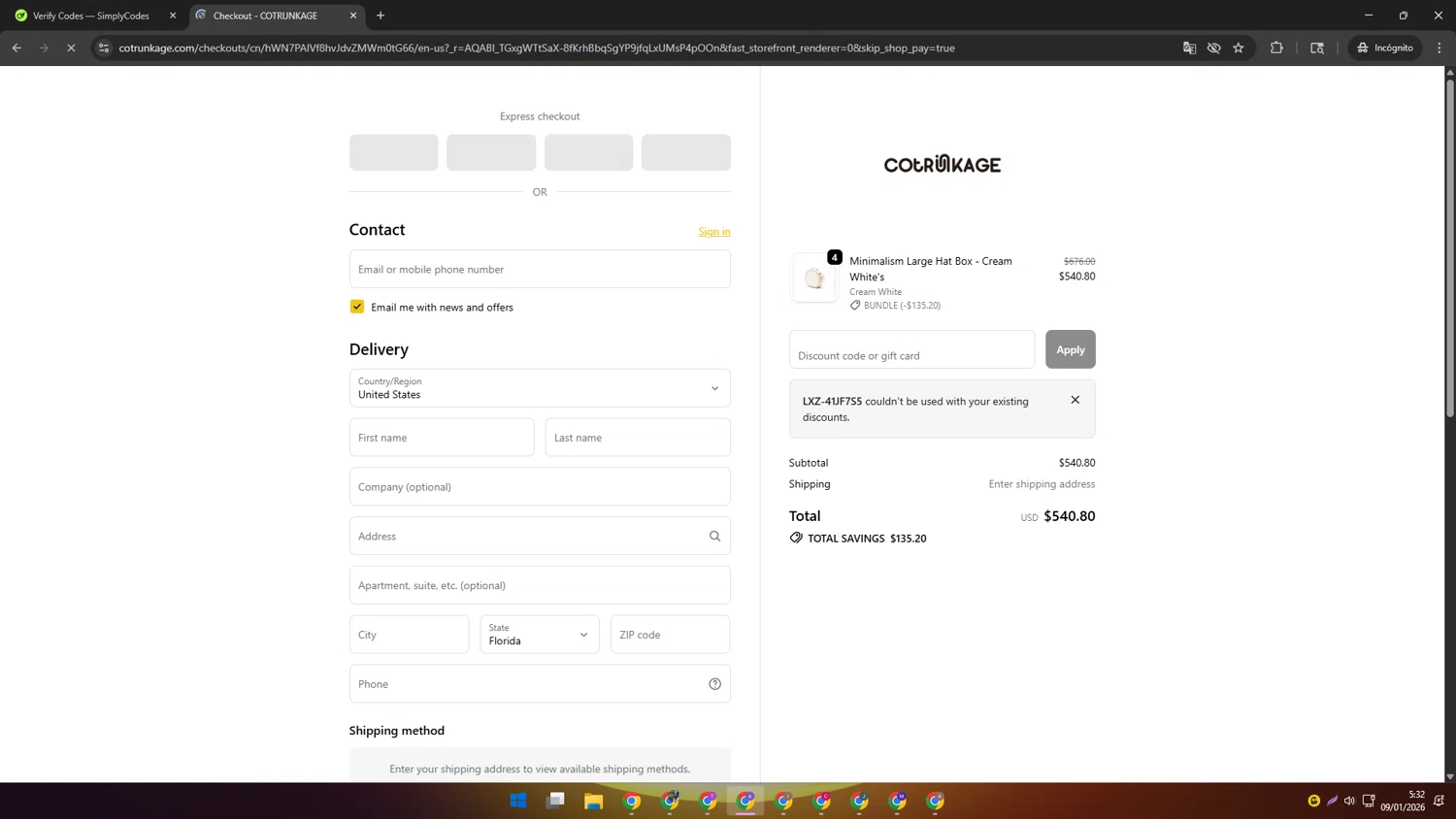Screen dimensions: 1456x819
Task: Click the third-party cookies blocked eye icon
Action: (x=1213, y=48)
